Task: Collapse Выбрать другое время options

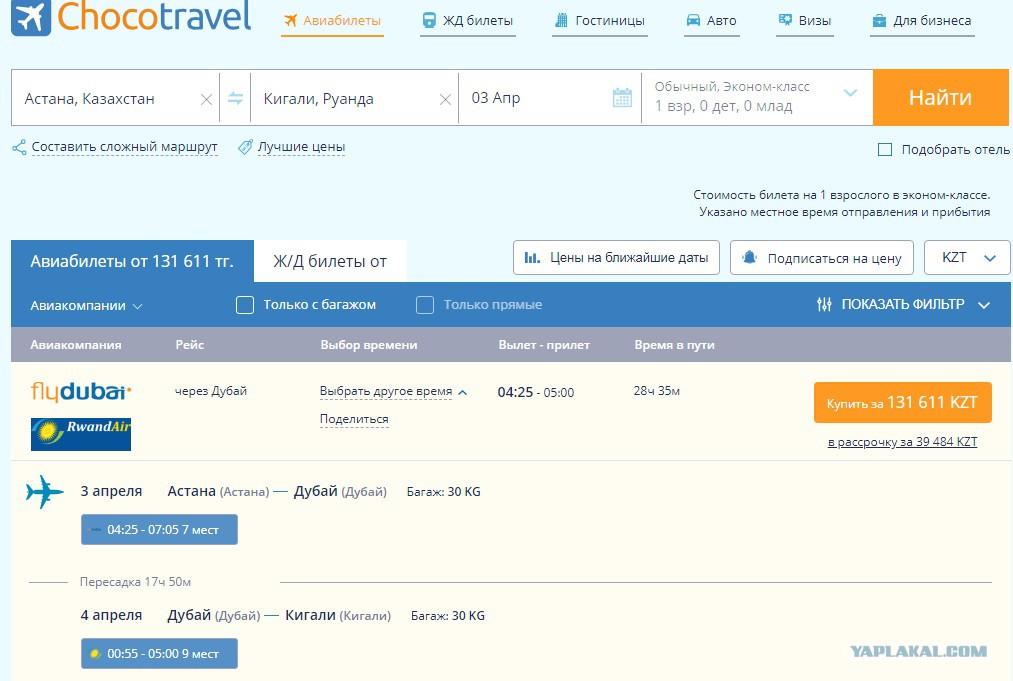Action: [x=393, y=392]
